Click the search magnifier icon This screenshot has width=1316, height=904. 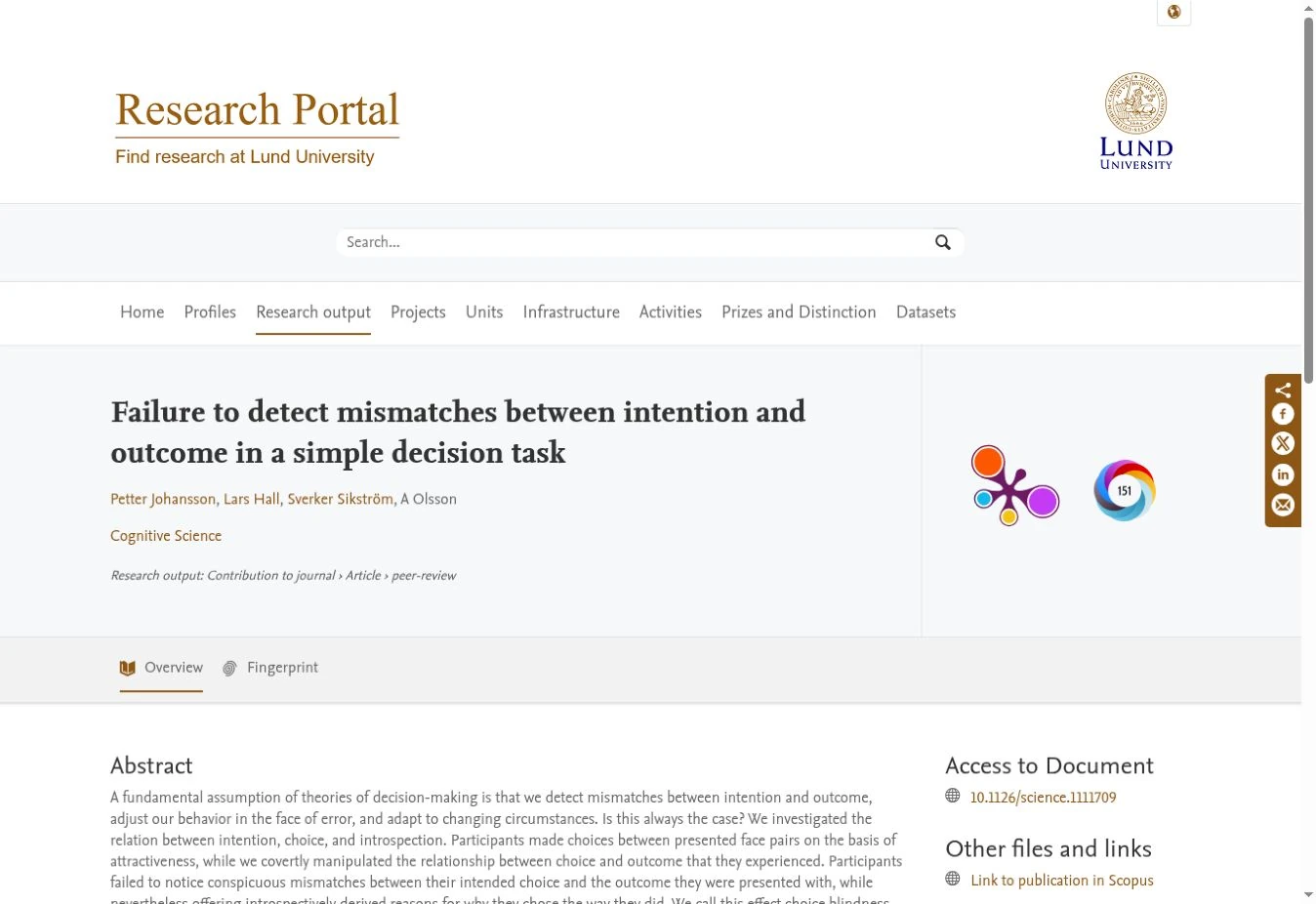coord(943,242)
